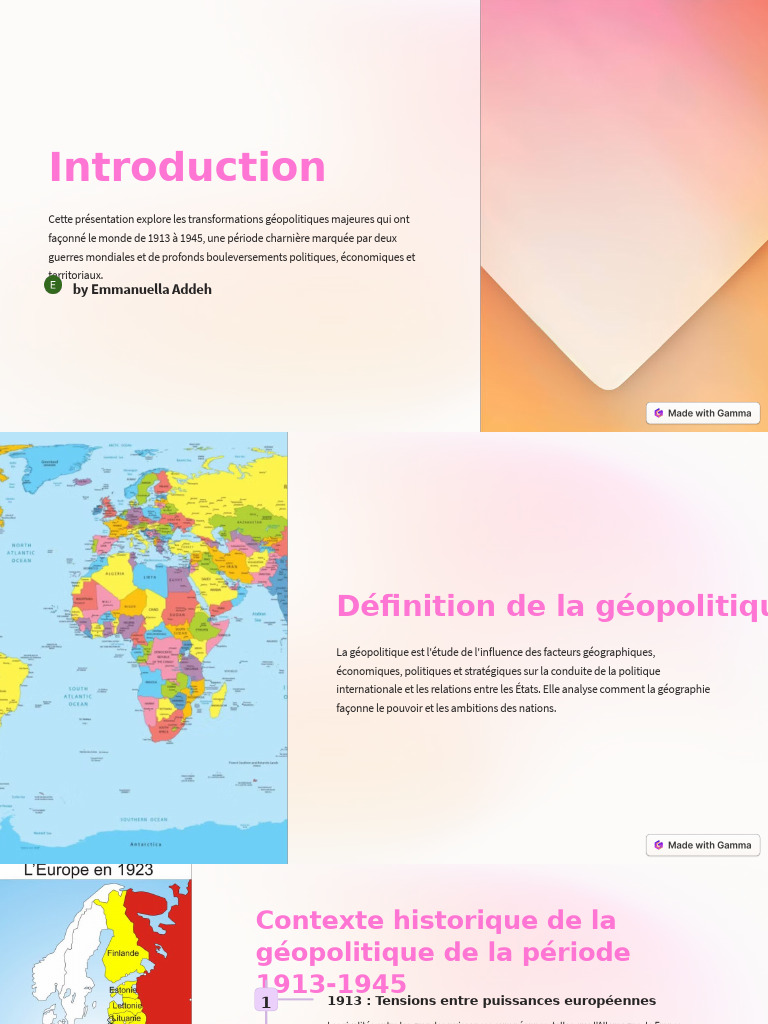
Task: Click the paragraph starting La géopolitique est l'étude
Action: [523, 680]
